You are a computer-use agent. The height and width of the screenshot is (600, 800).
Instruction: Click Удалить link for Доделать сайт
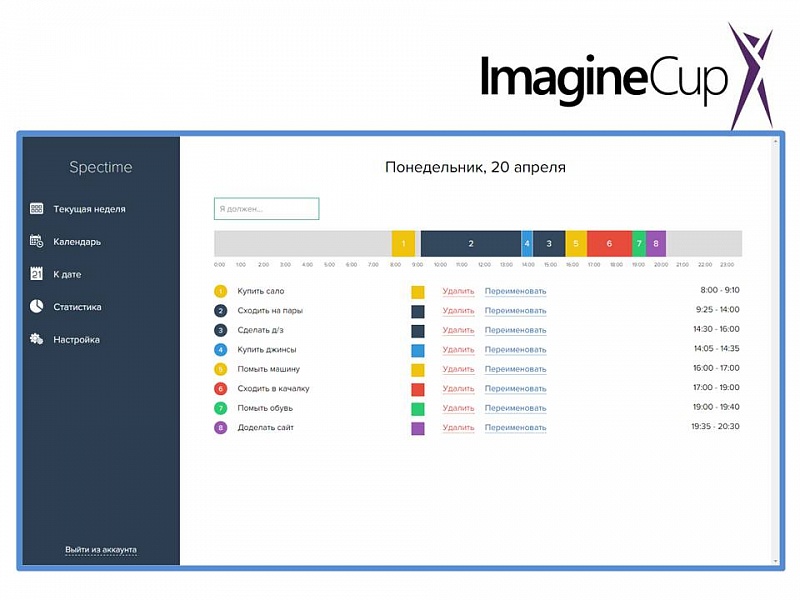458,428
